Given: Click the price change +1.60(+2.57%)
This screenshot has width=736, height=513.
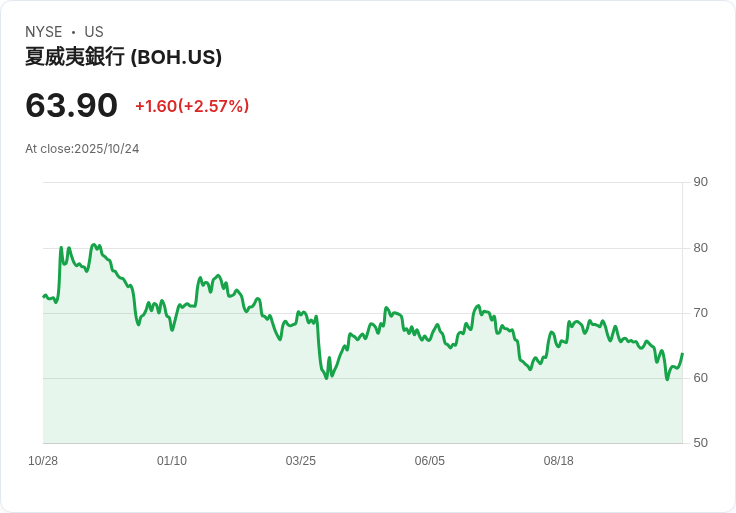Looking at the screenshot, I should pos(192,106).
